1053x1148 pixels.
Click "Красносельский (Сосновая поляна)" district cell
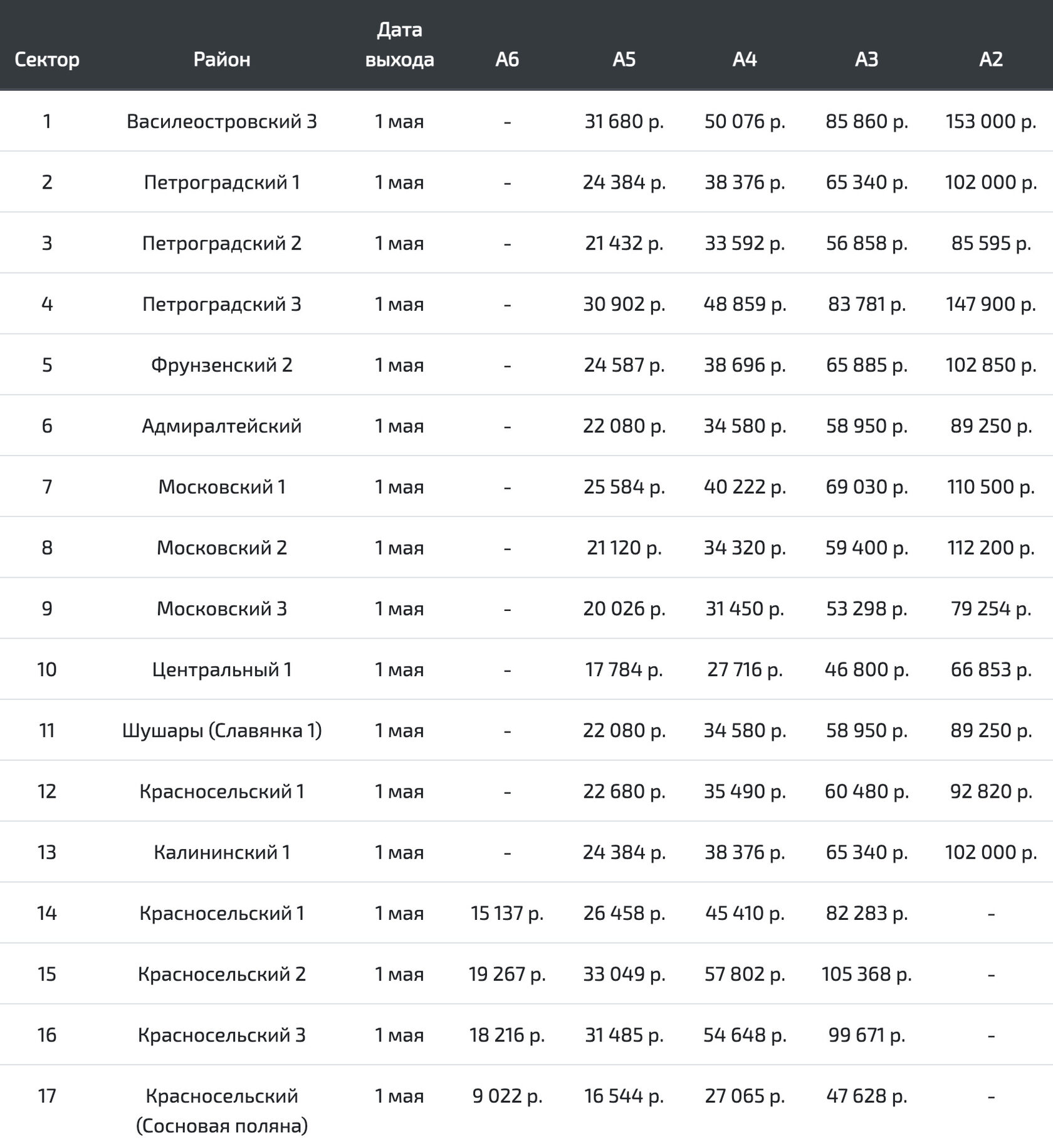pyautogui.click(x=222, y=1111)
